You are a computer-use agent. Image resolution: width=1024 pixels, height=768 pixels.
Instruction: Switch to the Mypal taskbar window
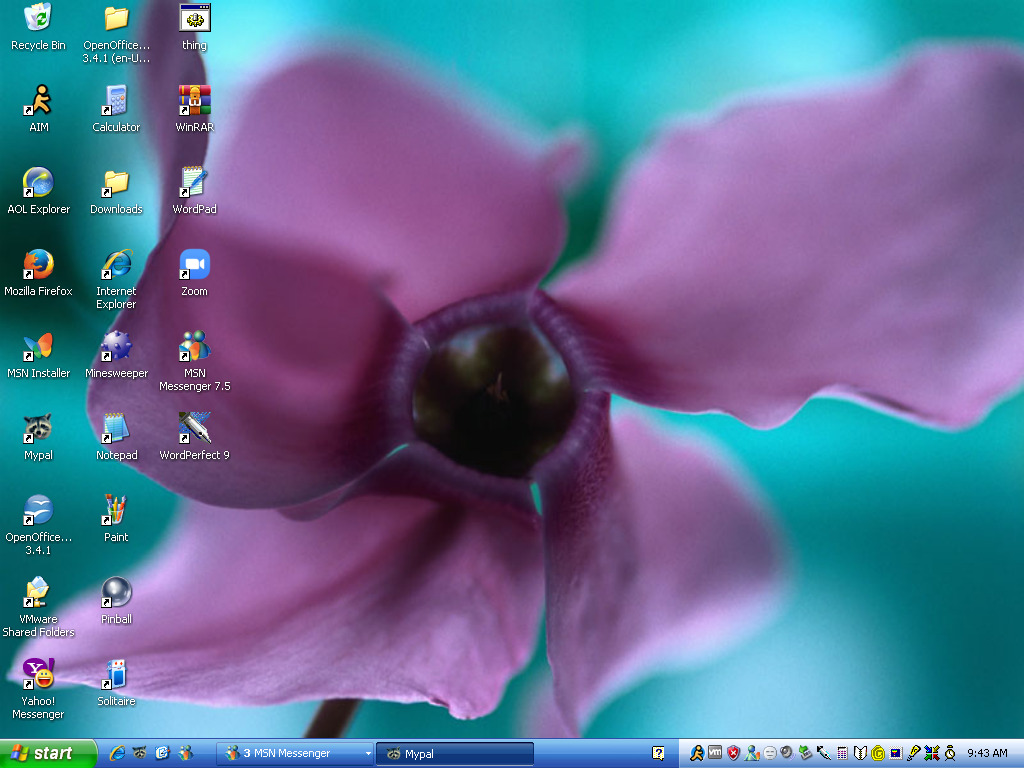tap(455, 754)
